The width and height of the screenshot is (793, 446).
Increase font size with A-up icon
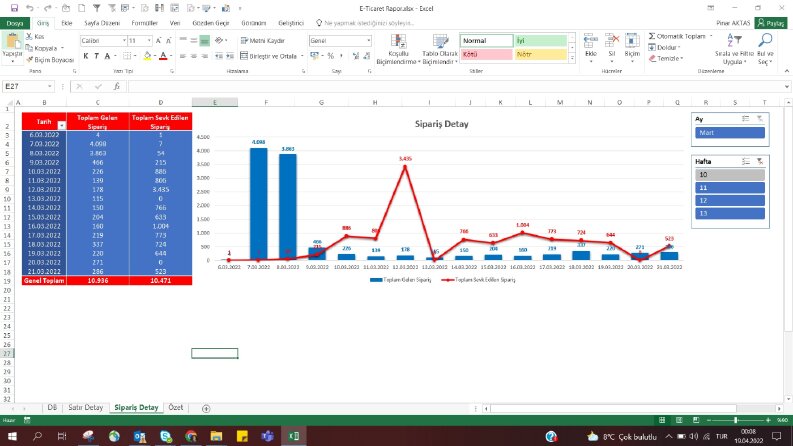(158, 40)
